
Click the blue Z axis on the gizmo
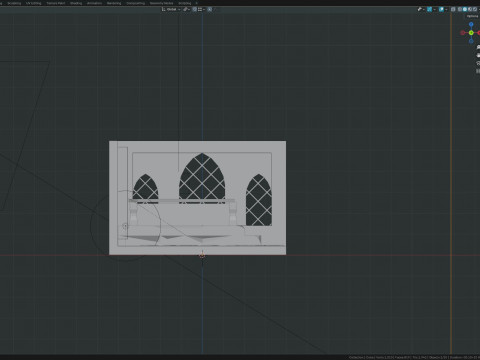point(471,24)
